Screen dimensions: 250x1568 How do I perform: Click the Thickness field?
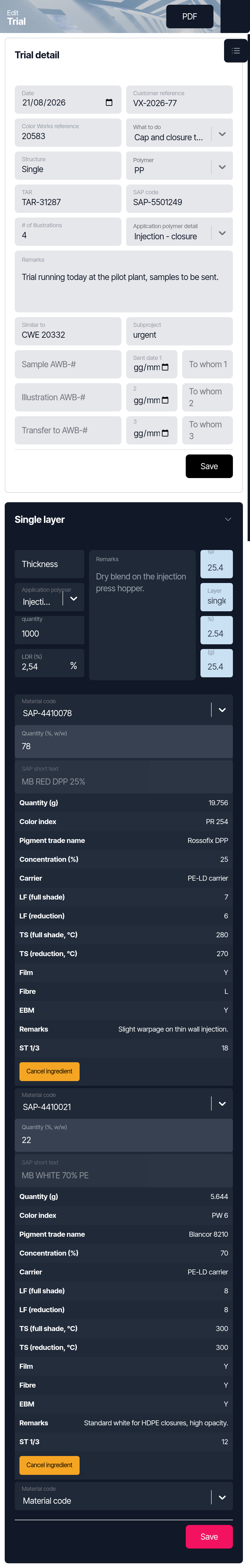pyautogui.click(x=49, y=564)
